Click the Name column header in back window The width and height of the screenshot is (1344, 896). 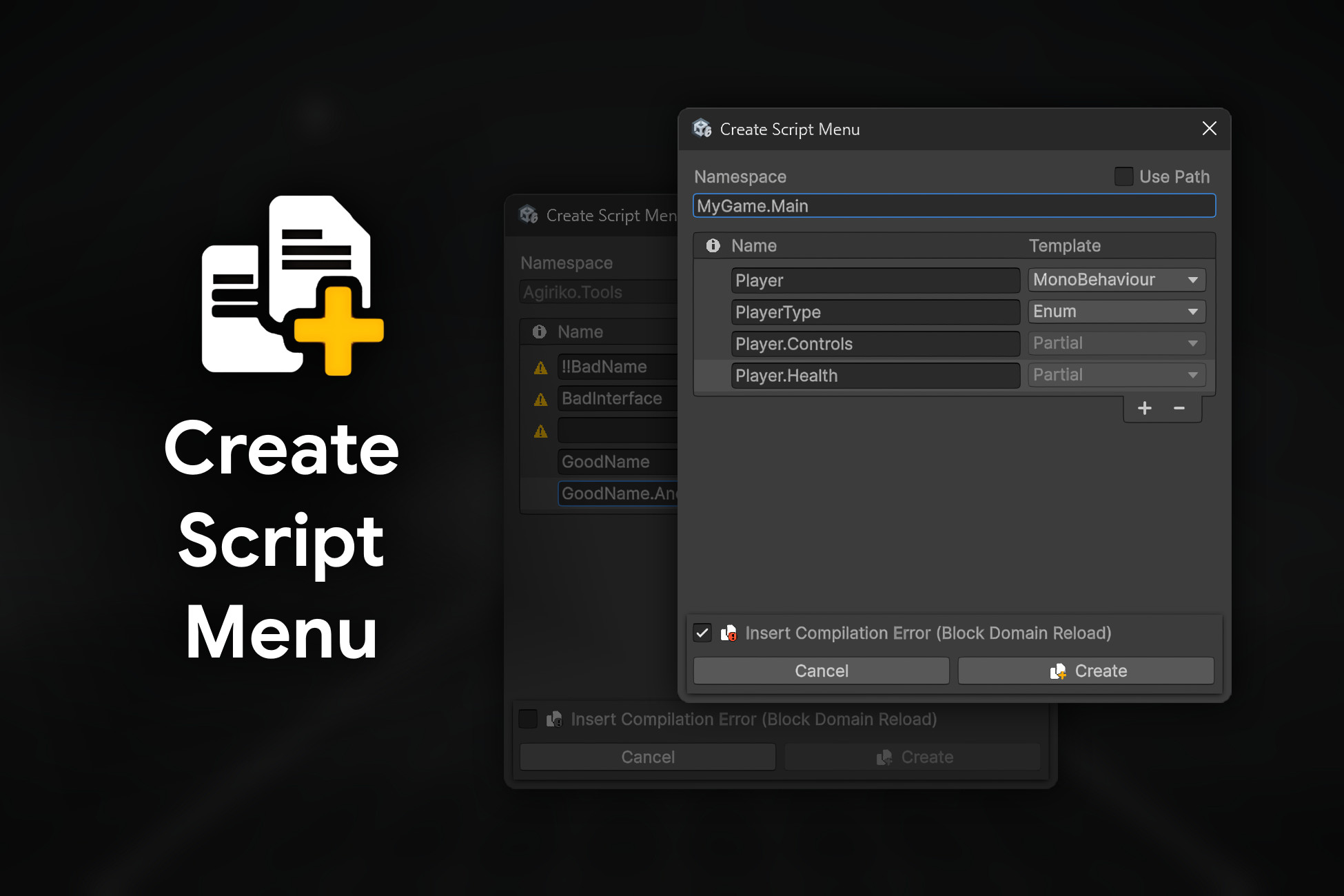pos(580,332)
